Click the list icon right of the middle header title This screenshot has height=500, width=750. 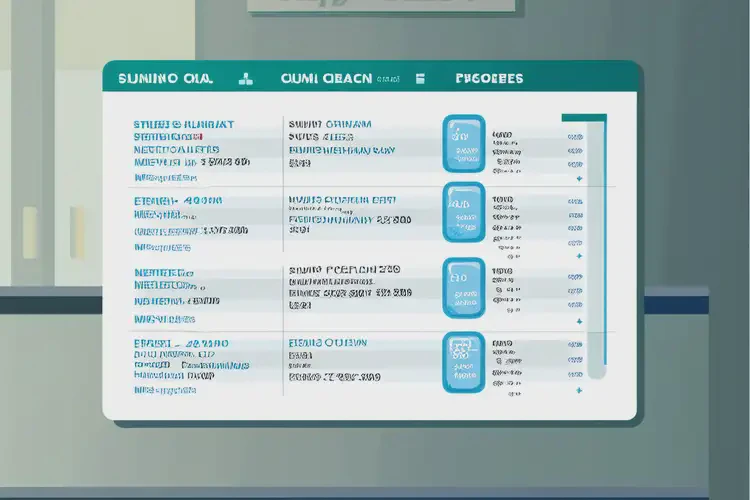tap(421, 78)
